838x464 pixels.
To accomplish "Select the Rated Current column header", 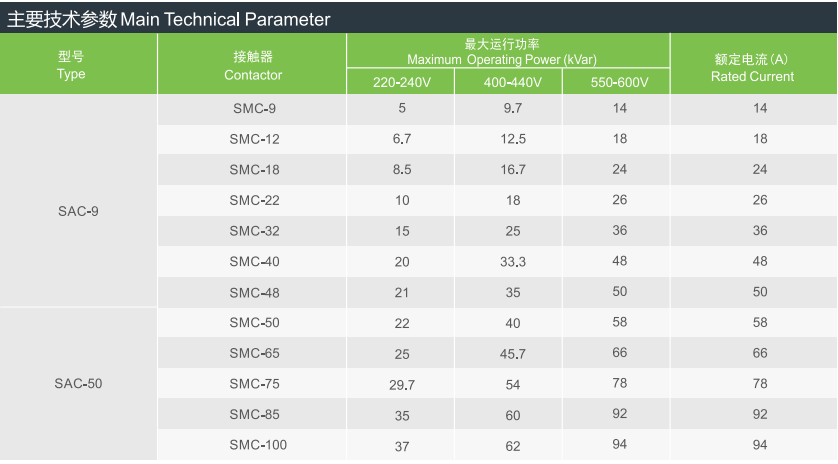I will click(x=752, y=68).
